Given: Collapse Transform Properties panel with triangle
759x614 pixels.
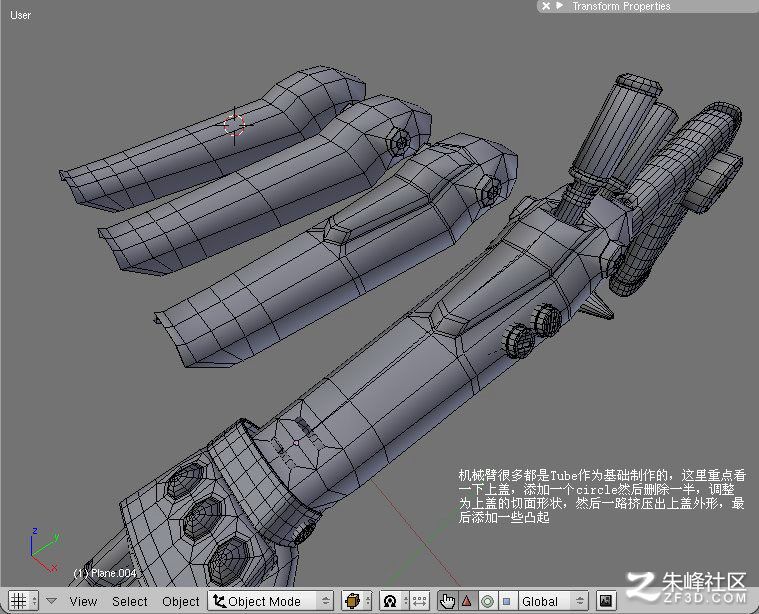Looking at the screenshot, I should coord(560,6).
